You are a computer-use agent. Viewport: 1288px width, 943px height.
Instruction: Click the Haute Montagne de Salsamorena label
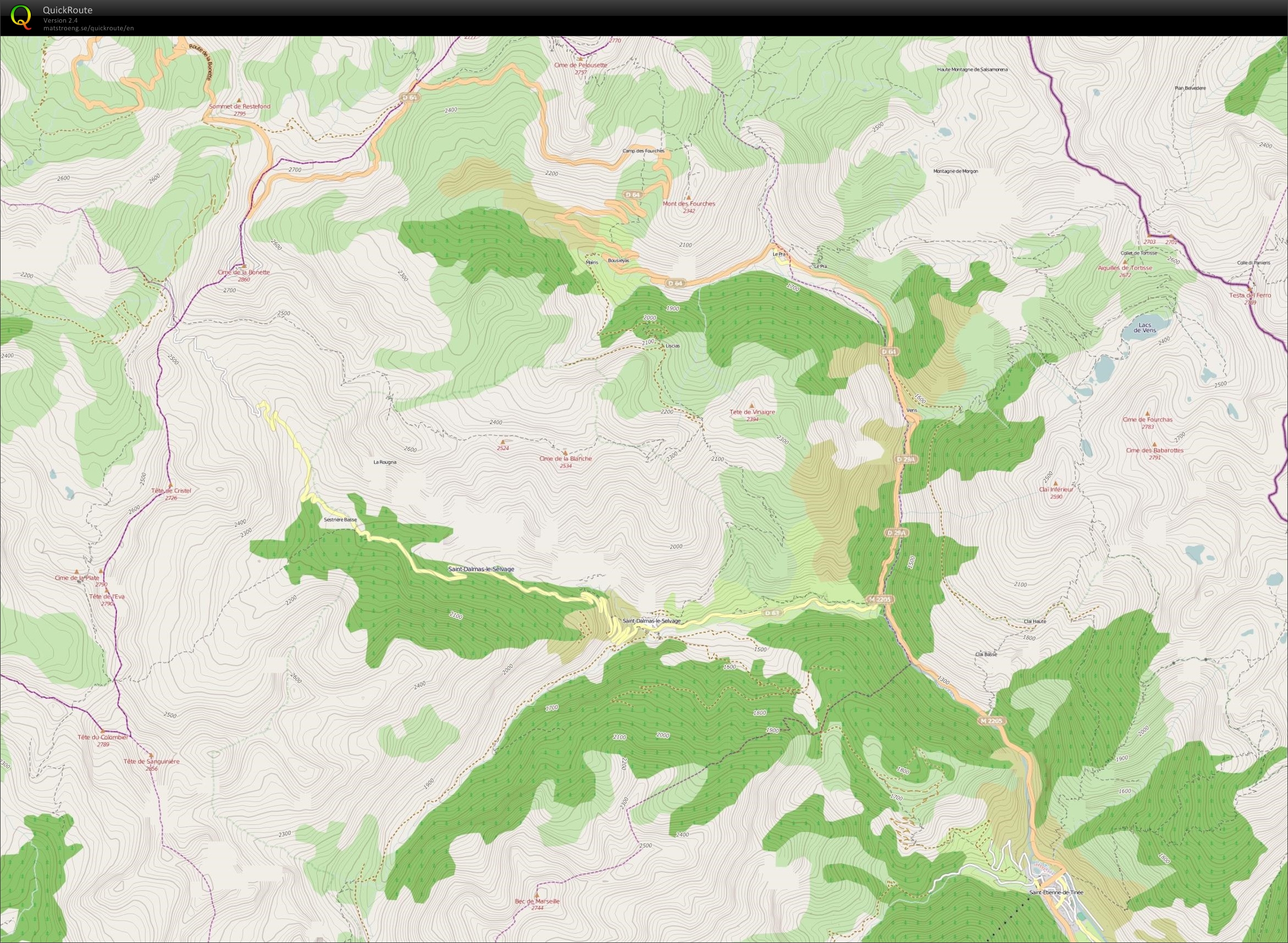[972, 70]
